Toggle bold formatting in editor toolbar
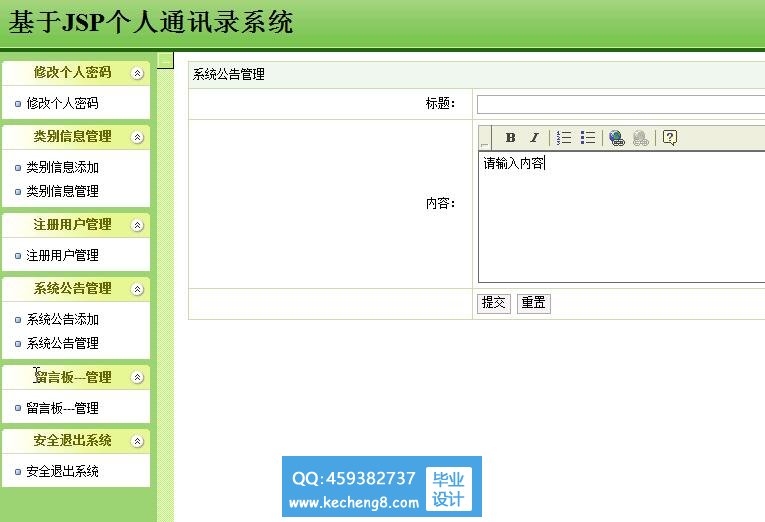765x522 pixels. coord(510,138)
